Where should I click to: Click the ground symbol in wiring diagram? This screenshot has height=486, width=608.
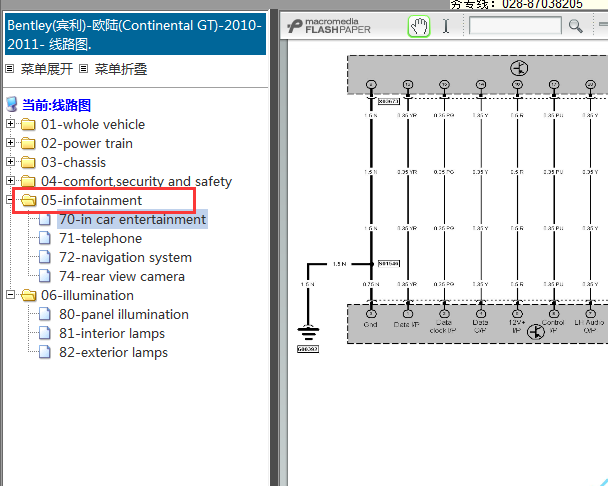pyautogui.click(x=308, y=333)
